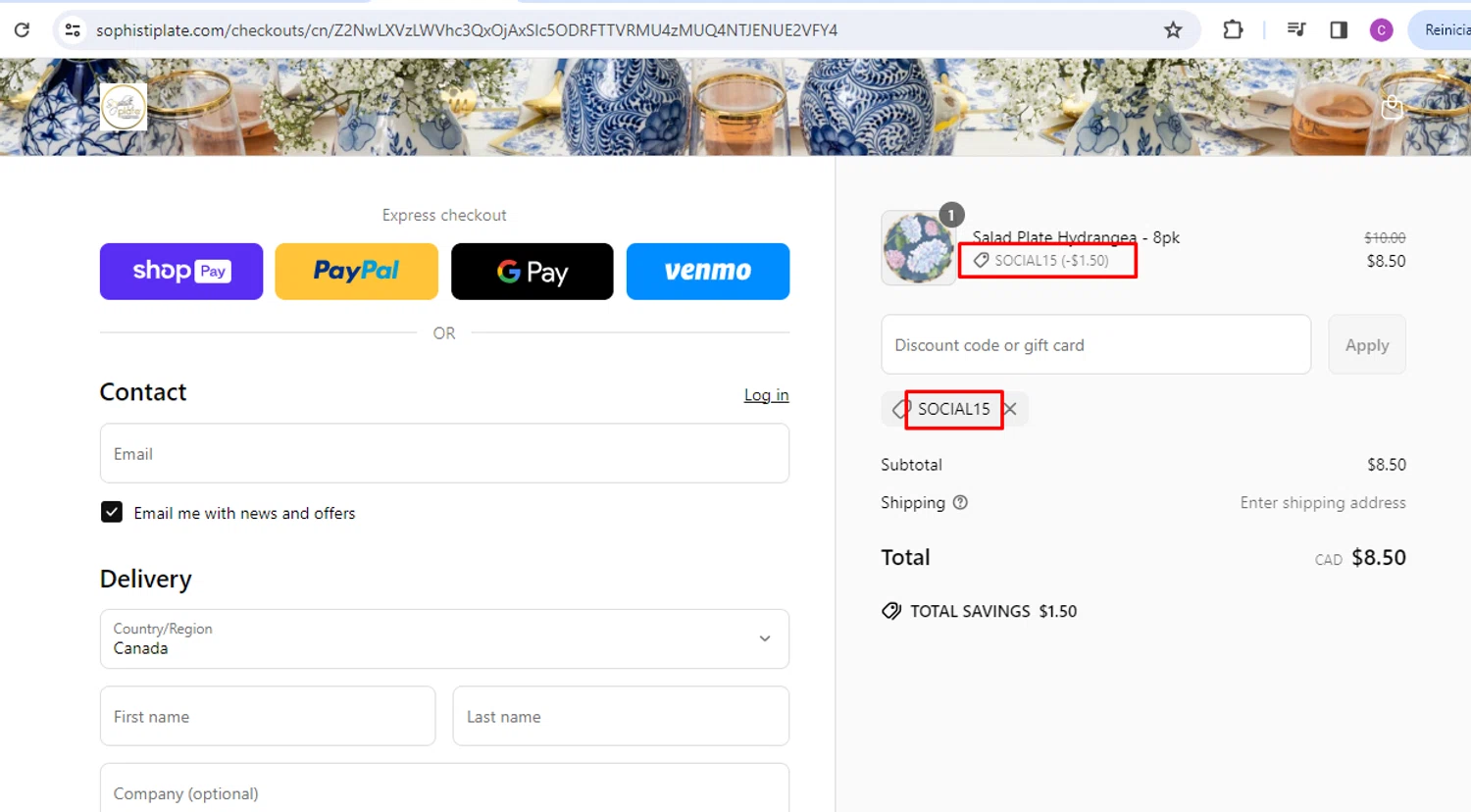Pay with PayPal button
Image resolution: width=1471 pixels, height=812 pixels.
coord(357,272)
